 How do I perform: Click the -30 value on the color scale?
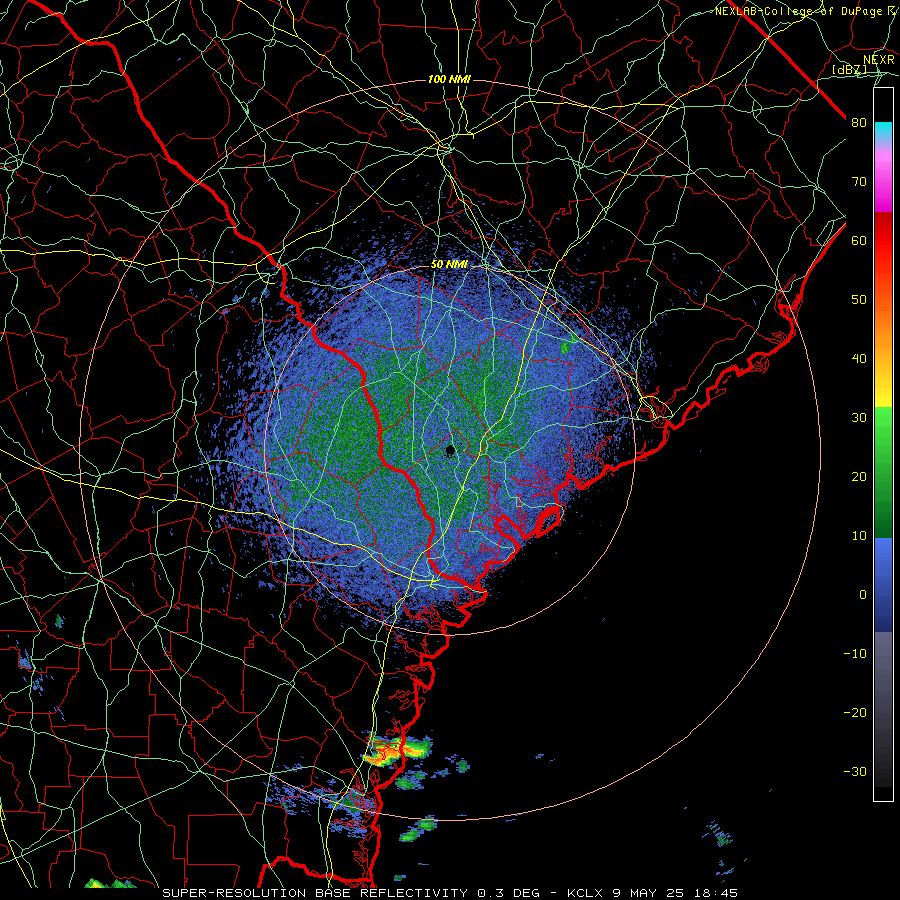pyautogui.click(x=855, y=772)
